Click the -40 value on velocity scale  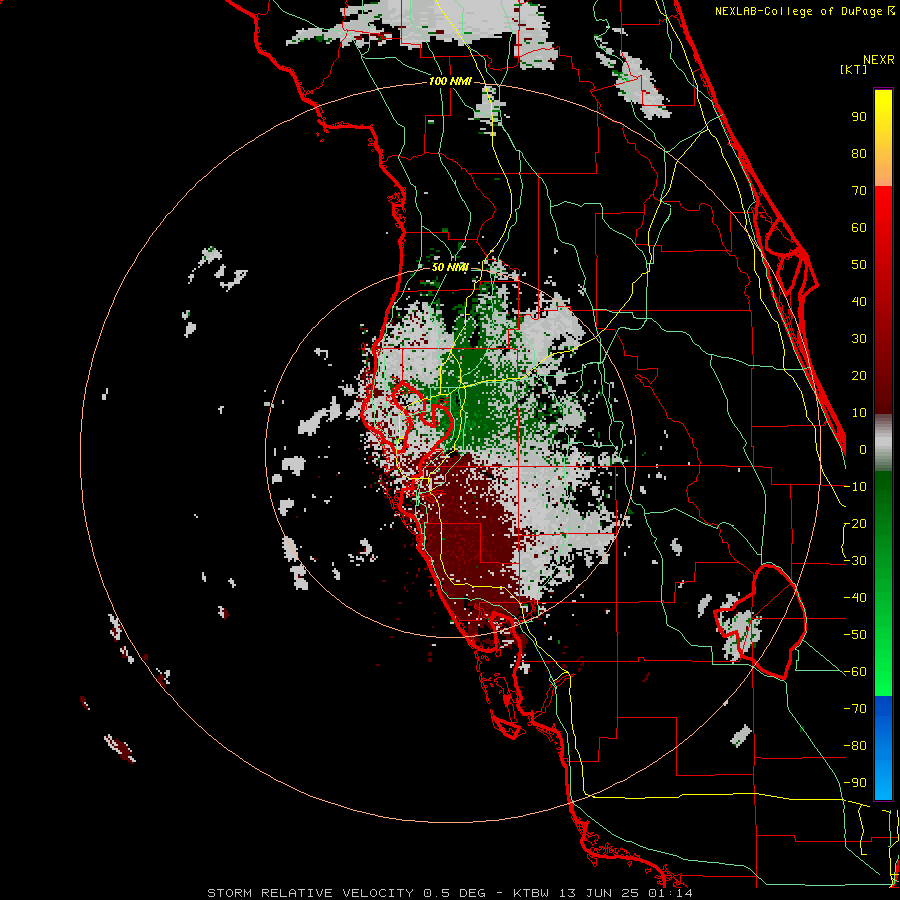pos(855,598)
